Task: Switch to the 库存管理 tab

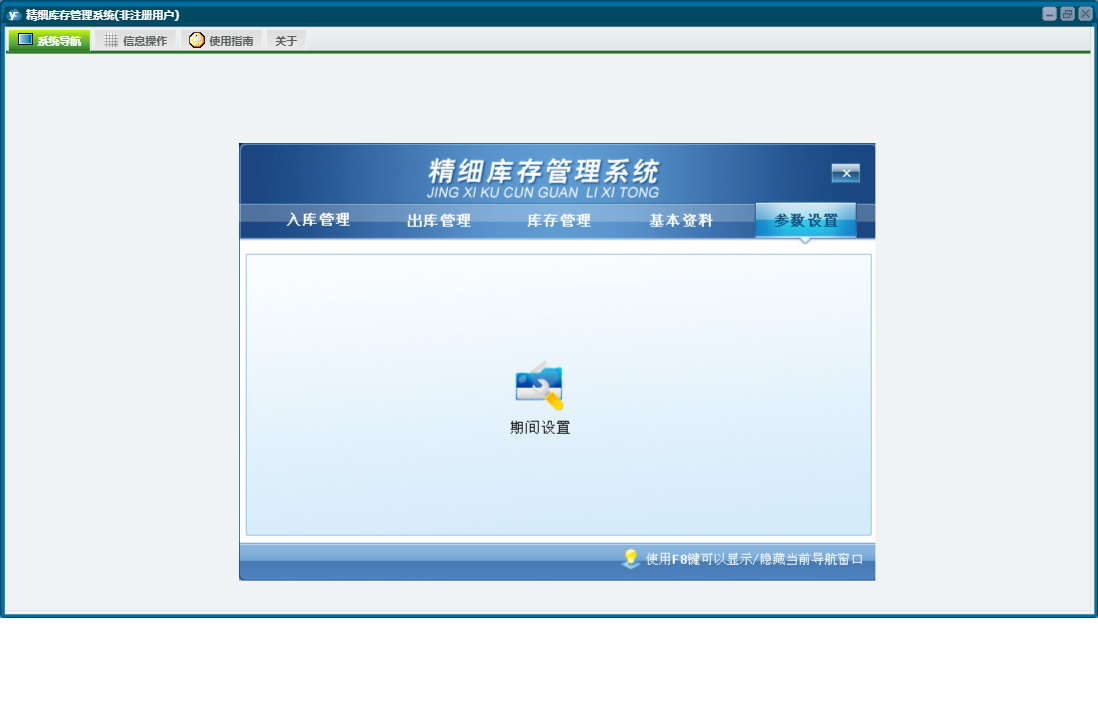Action: click(559, 221)
